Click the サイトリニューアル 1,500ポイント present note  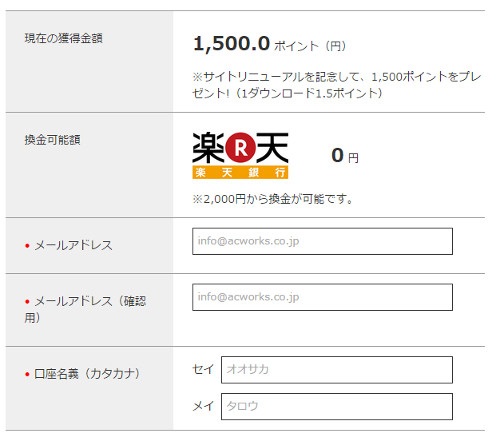click(x=337, y=85)
